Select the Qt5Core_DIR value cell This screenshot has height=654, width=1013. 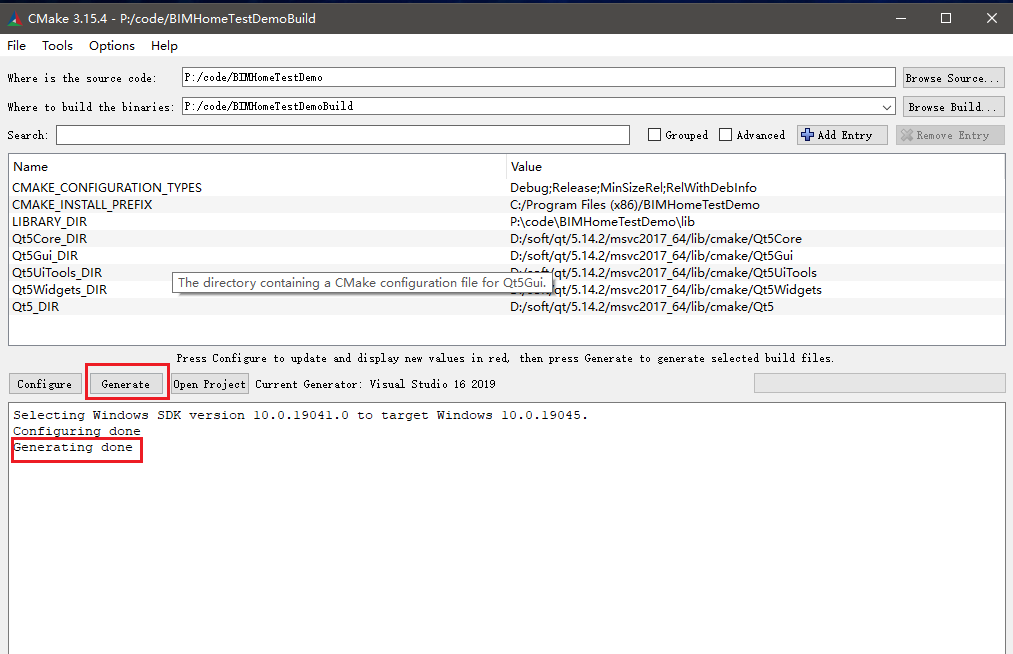pos(655,239)
